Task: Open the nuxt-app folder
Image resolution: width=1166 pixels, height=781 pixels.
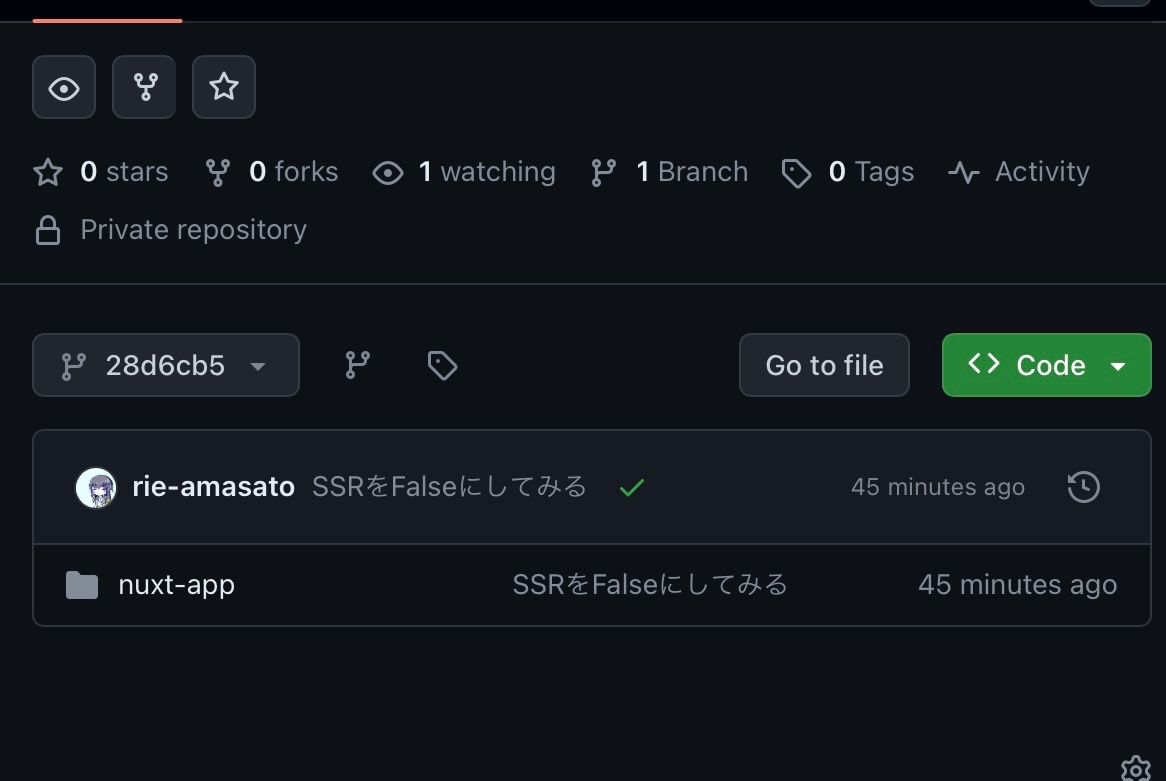Action: tap(176, 584)
